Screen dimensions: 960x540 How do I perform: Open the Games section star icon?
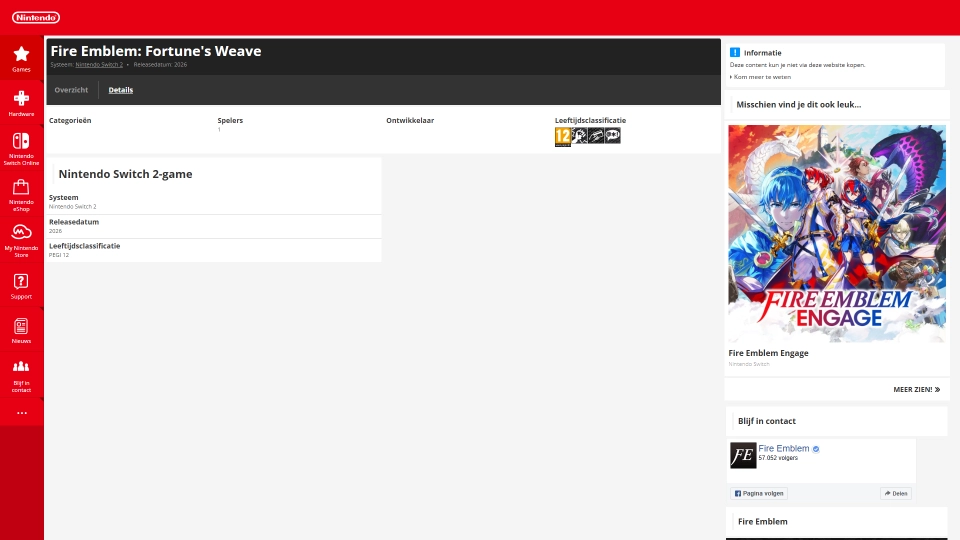pyautogui.click(x=21, y=54)
